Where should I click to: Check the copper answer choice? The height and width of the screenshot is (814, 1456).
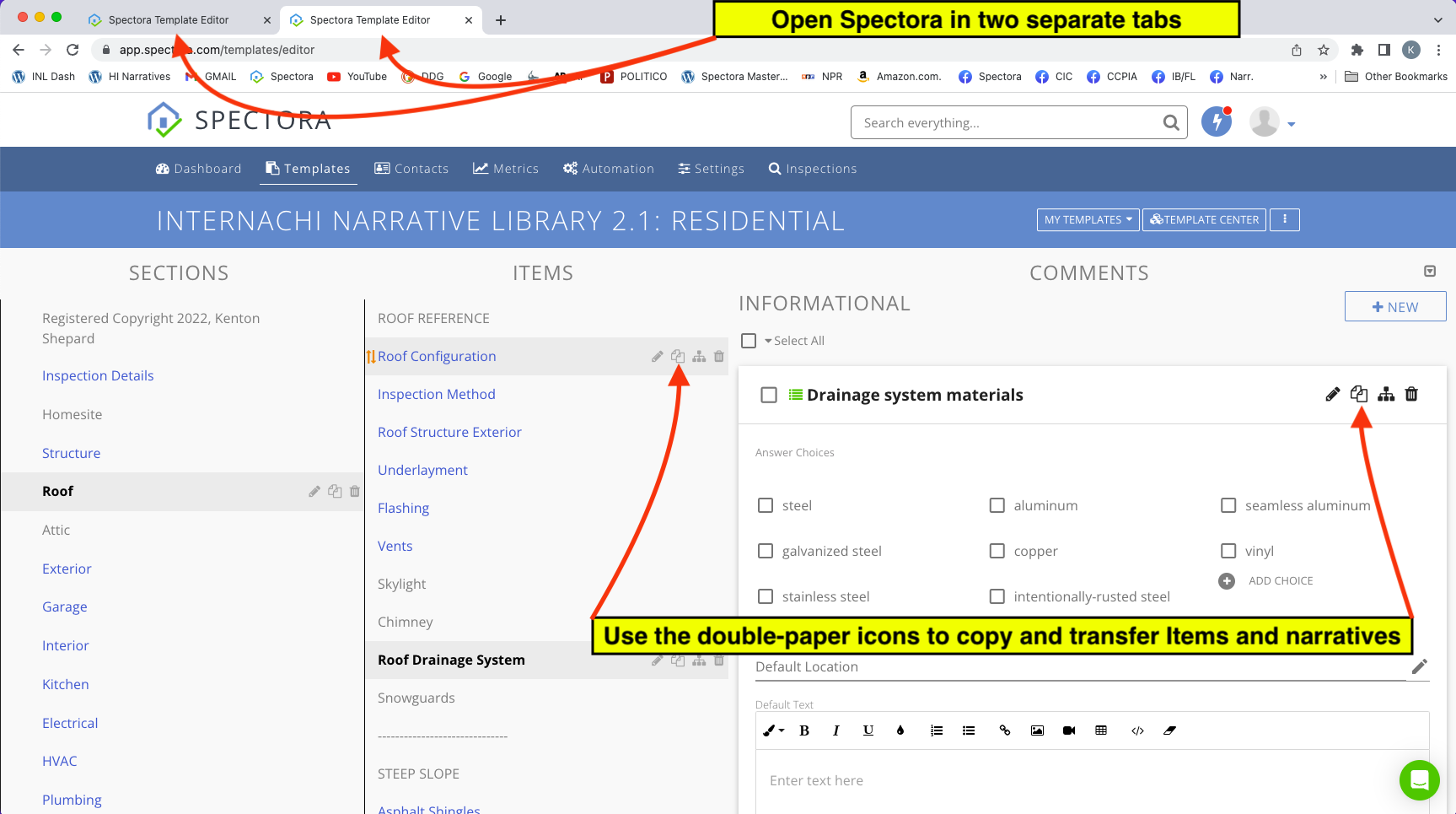(x=997, y=551)
